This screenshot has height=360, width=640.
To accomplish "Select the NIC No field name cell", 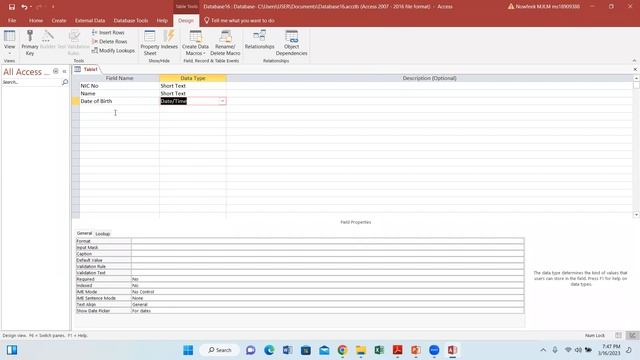I will (x=119, y=86).
